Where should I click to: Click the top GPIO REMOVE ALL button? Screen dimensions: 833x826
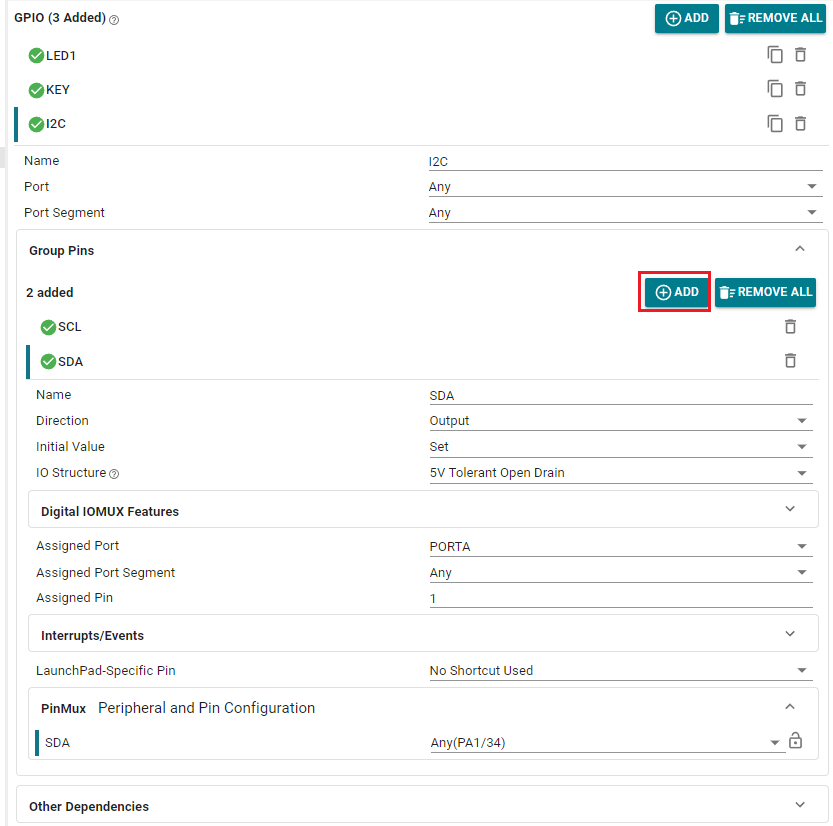click(775, 18)
